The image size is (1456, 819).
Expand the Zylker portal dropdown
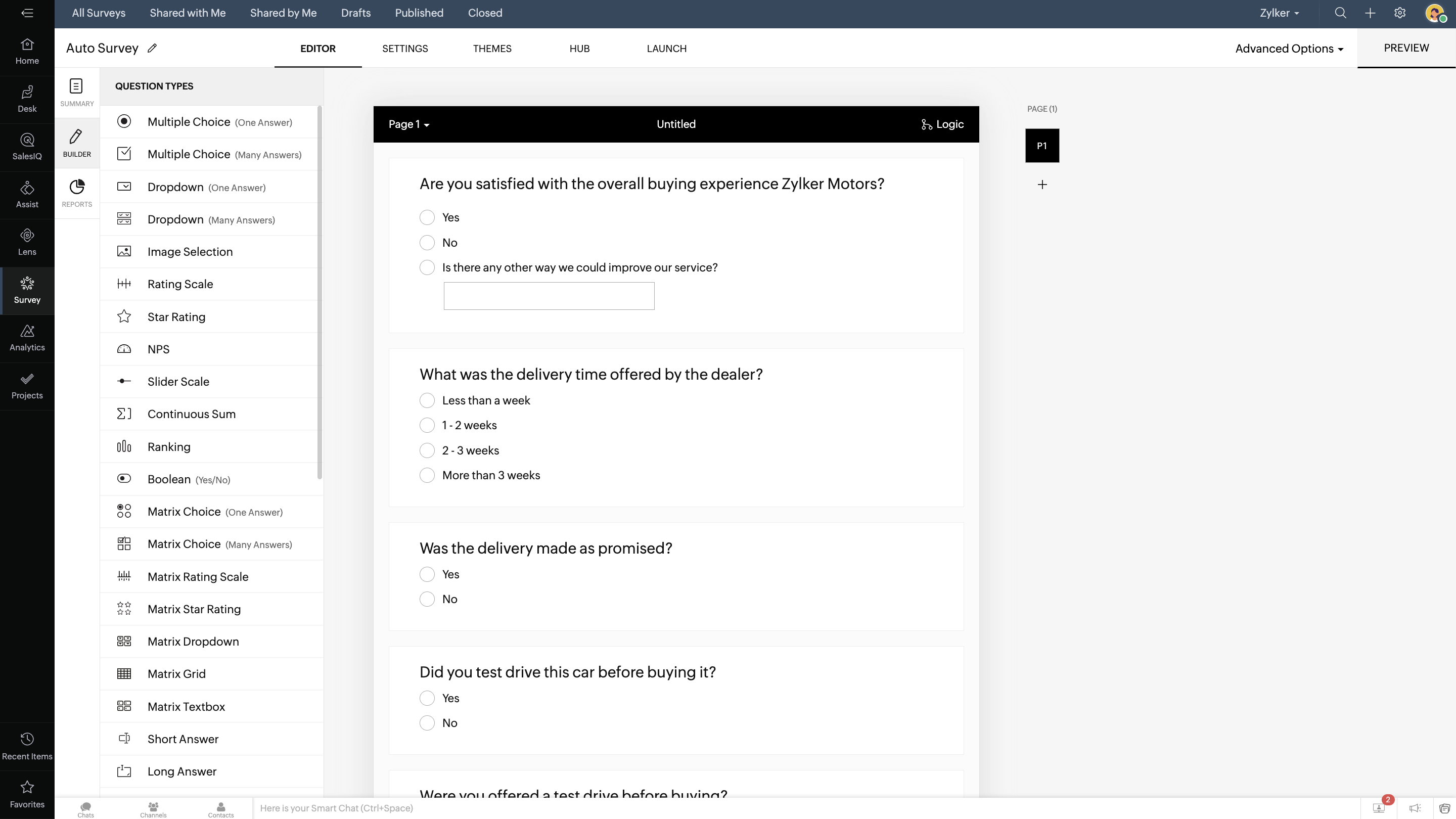(1279, 13)
